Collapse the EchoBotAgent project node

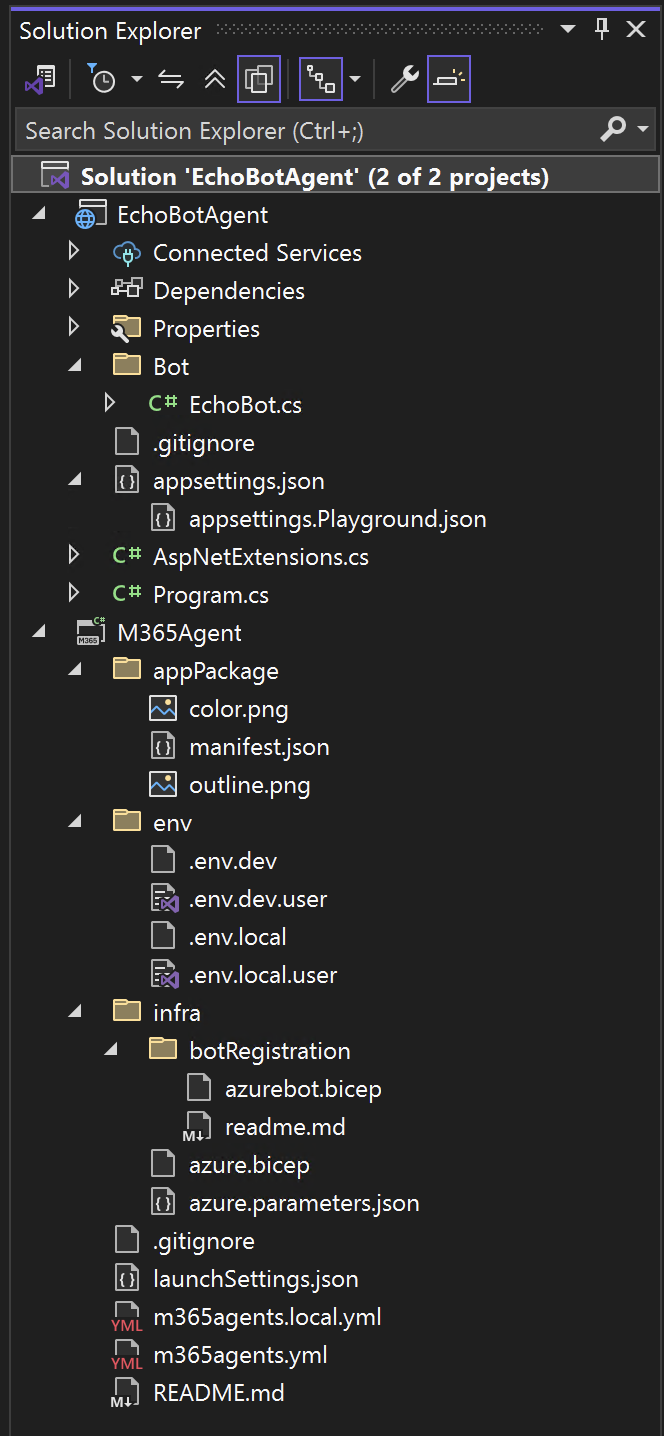38,214
